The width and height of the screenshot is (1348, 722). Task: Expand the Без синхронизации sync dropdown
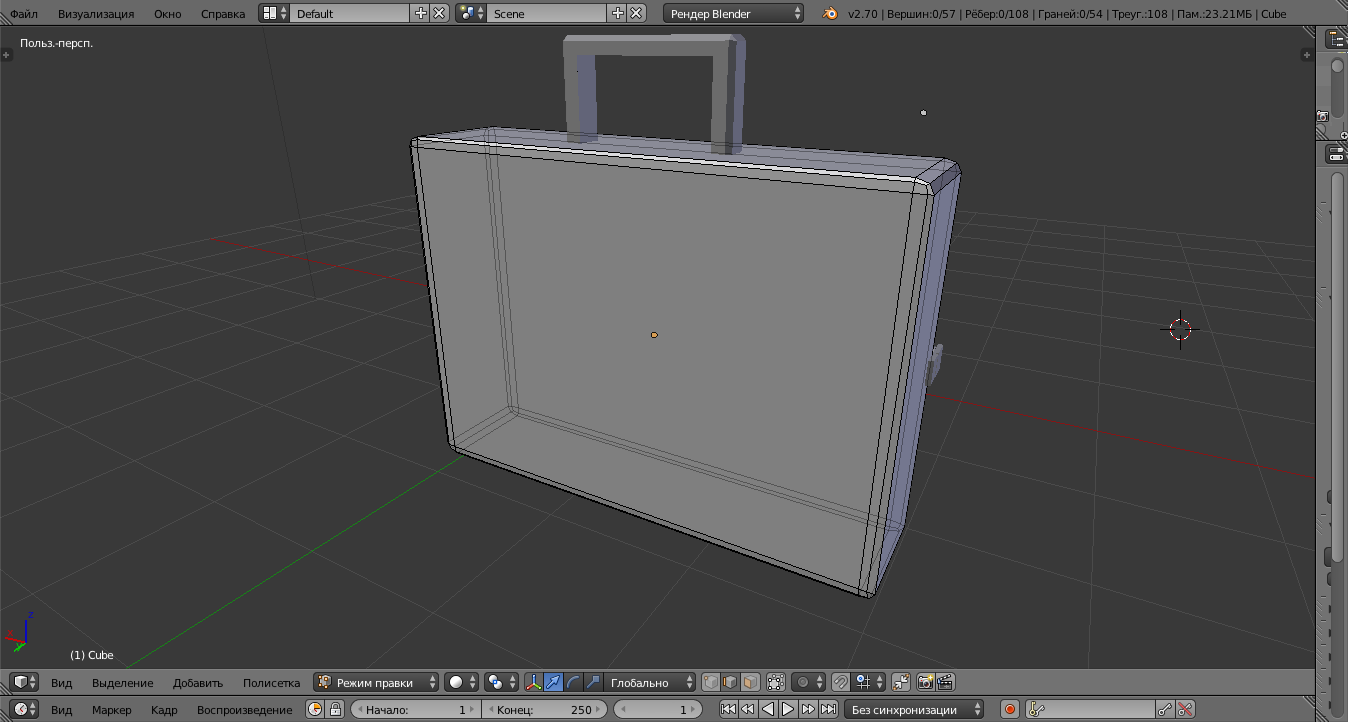click(x=914, y=710)
